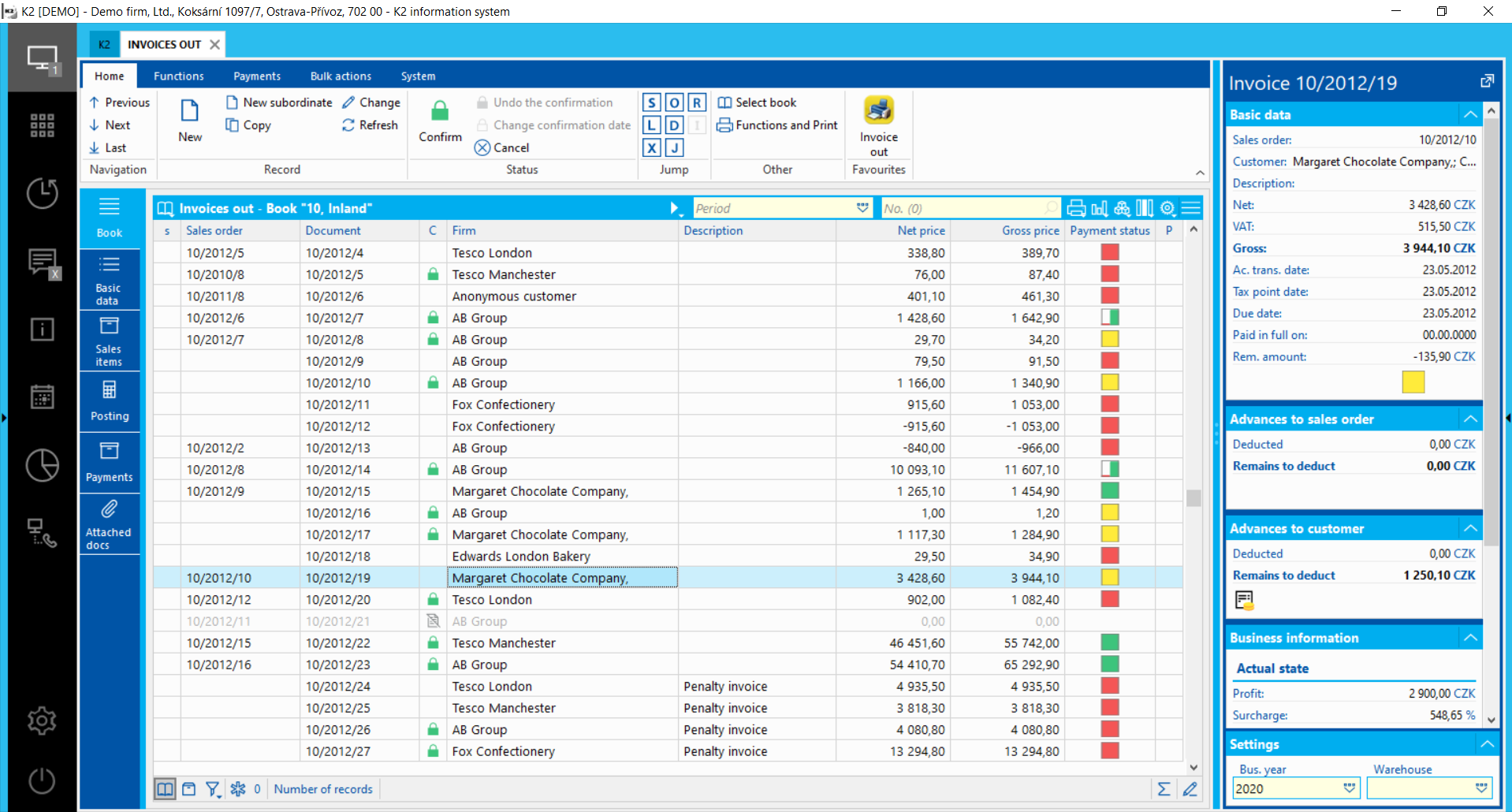Open the clock history icon in sidebar
Screen dimensions: 1512x812
coord(43,193)
